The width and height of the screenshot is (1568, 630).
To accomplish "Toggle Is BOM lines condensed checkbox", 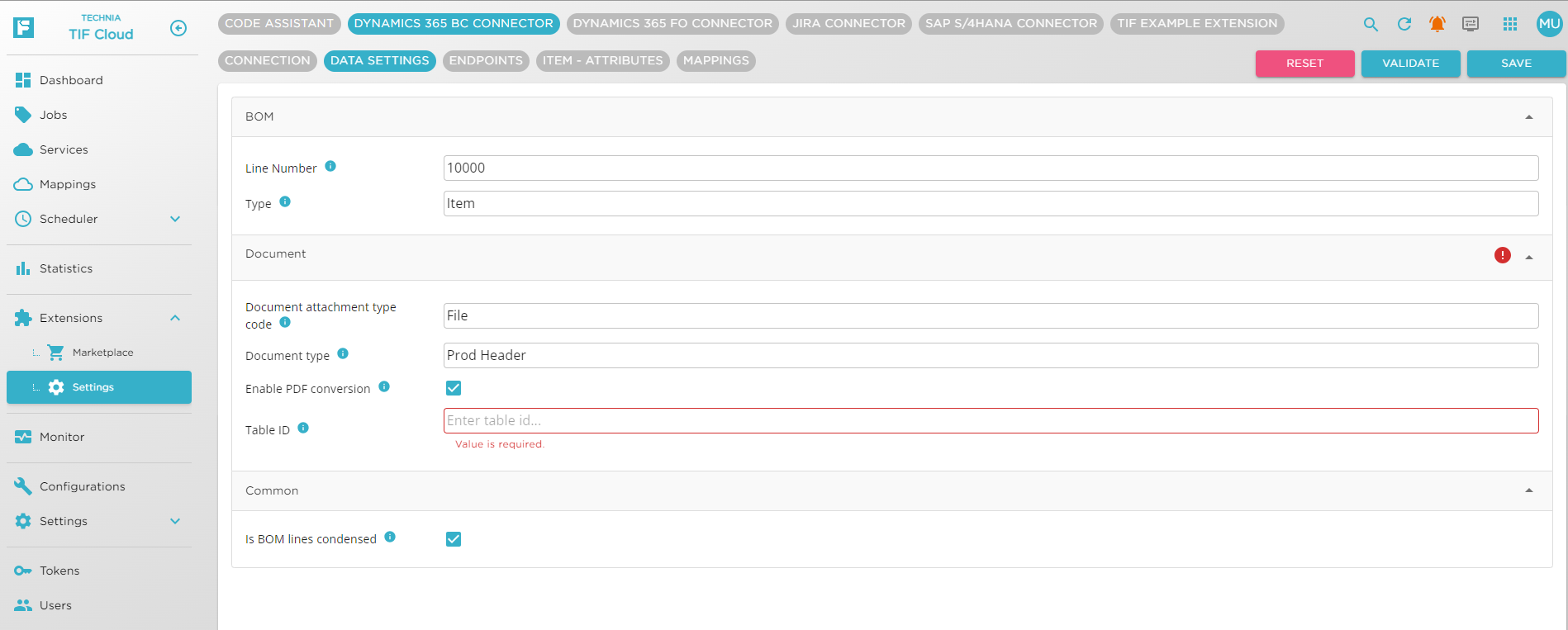I will click(454, 539).
